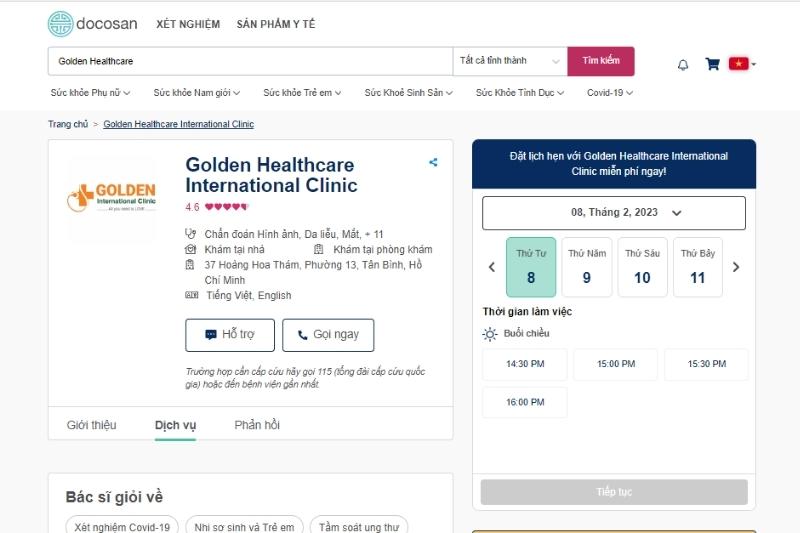Select Thứ Năm 9 date
Image resolution: width=800 pixels, height=533 pixels.
[587, 267]
